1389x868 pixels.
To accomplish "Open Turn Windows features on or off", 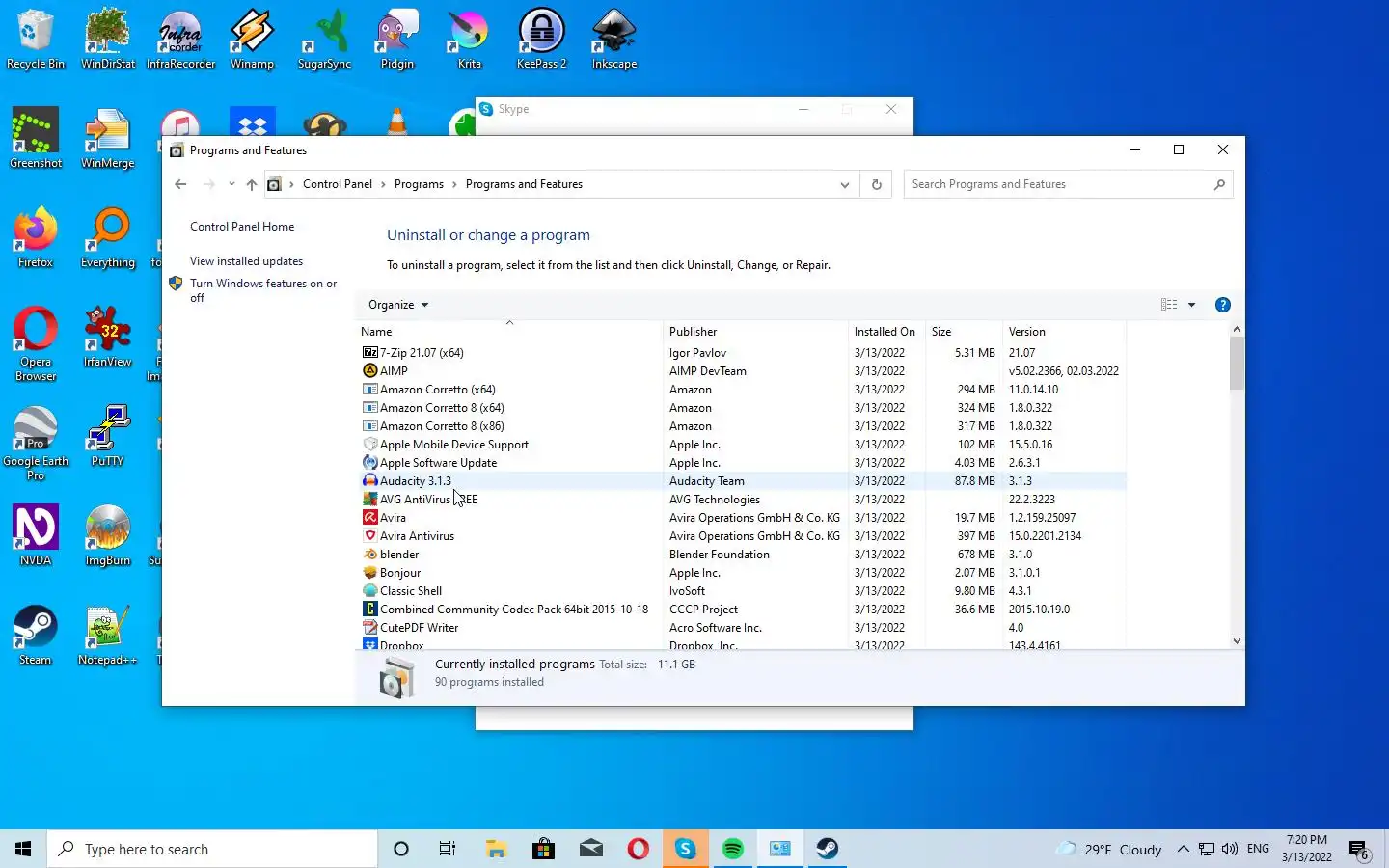I will [x=263, y=290].
